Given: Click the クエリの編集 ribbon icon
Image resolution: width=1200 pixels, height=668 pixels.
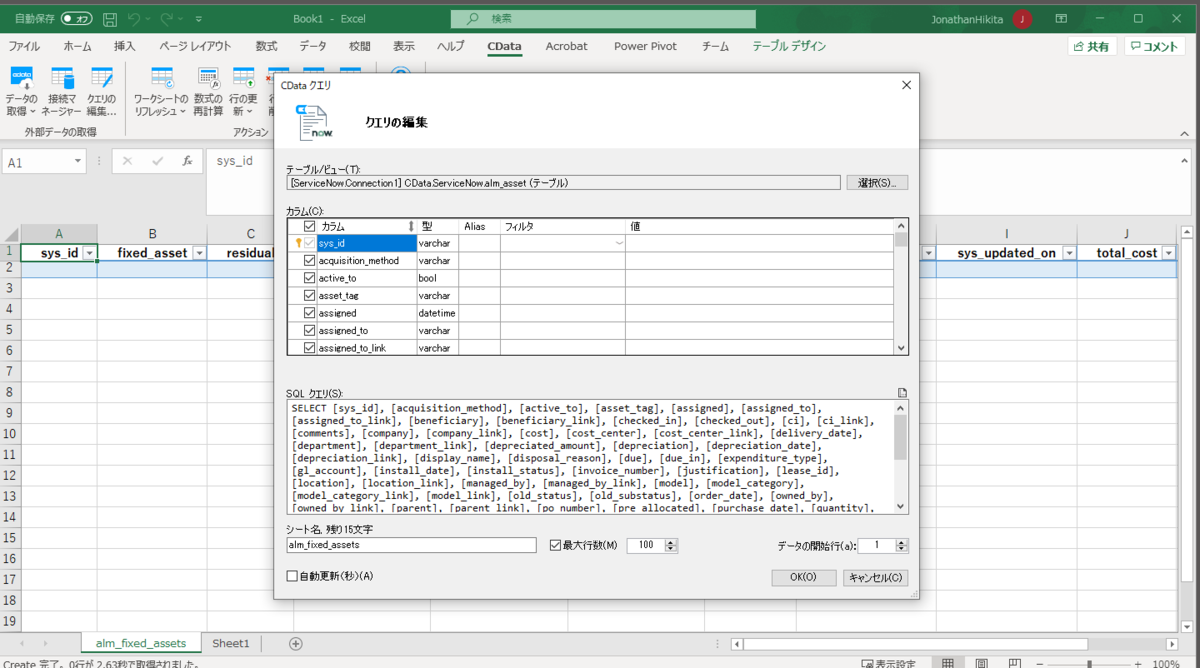Looking at the screenshot, I should pyautogui.click(x=101, y=89).
